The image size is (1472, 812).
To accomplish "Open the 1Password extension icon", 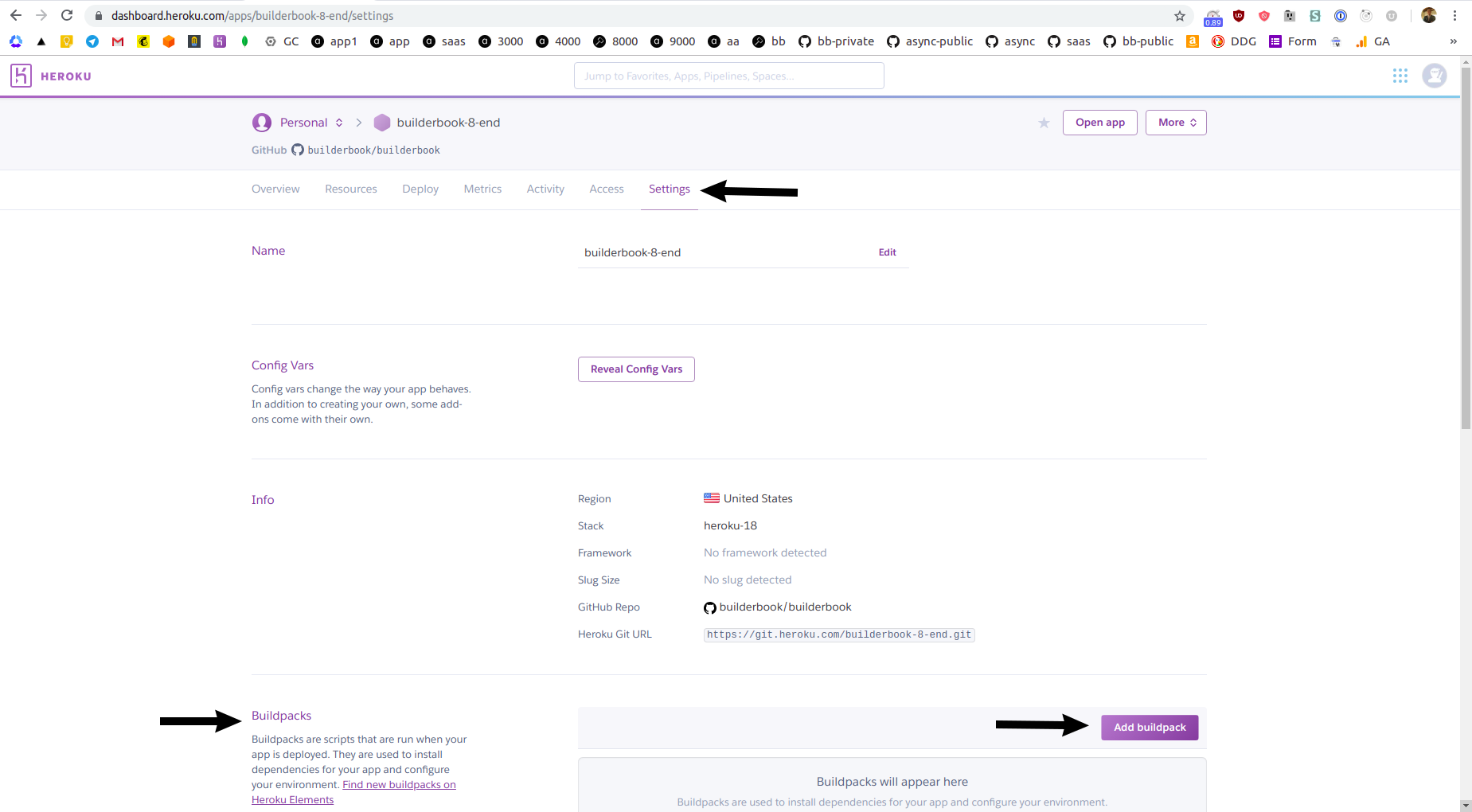I will coord(1341,16).
